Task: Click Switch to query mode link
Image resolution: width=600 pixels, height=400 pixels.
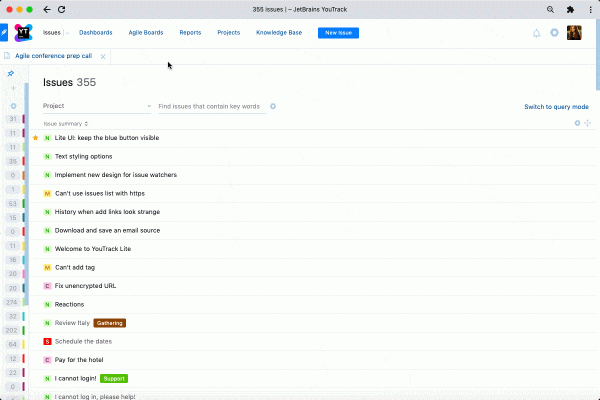Action: pos(556,107)
